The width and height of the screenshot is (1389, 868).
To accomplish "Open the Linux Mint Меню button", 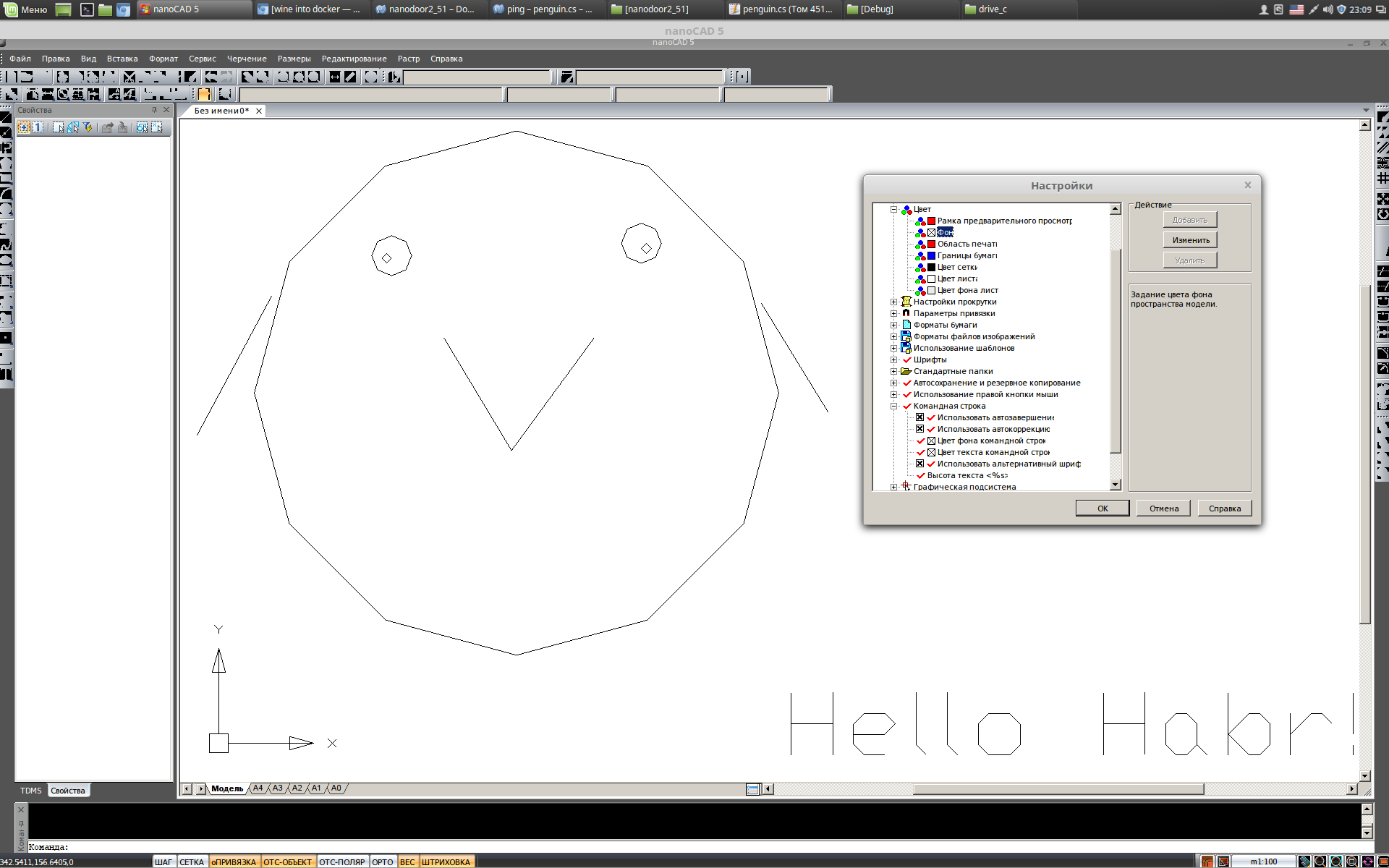I will pyautogui.click(x=25, y=9).
